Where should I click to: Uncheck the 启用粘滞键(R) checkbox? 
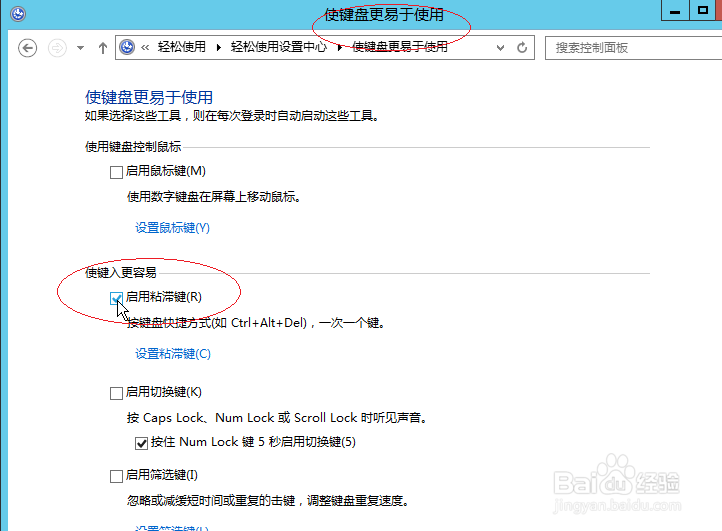pos(116,298)
